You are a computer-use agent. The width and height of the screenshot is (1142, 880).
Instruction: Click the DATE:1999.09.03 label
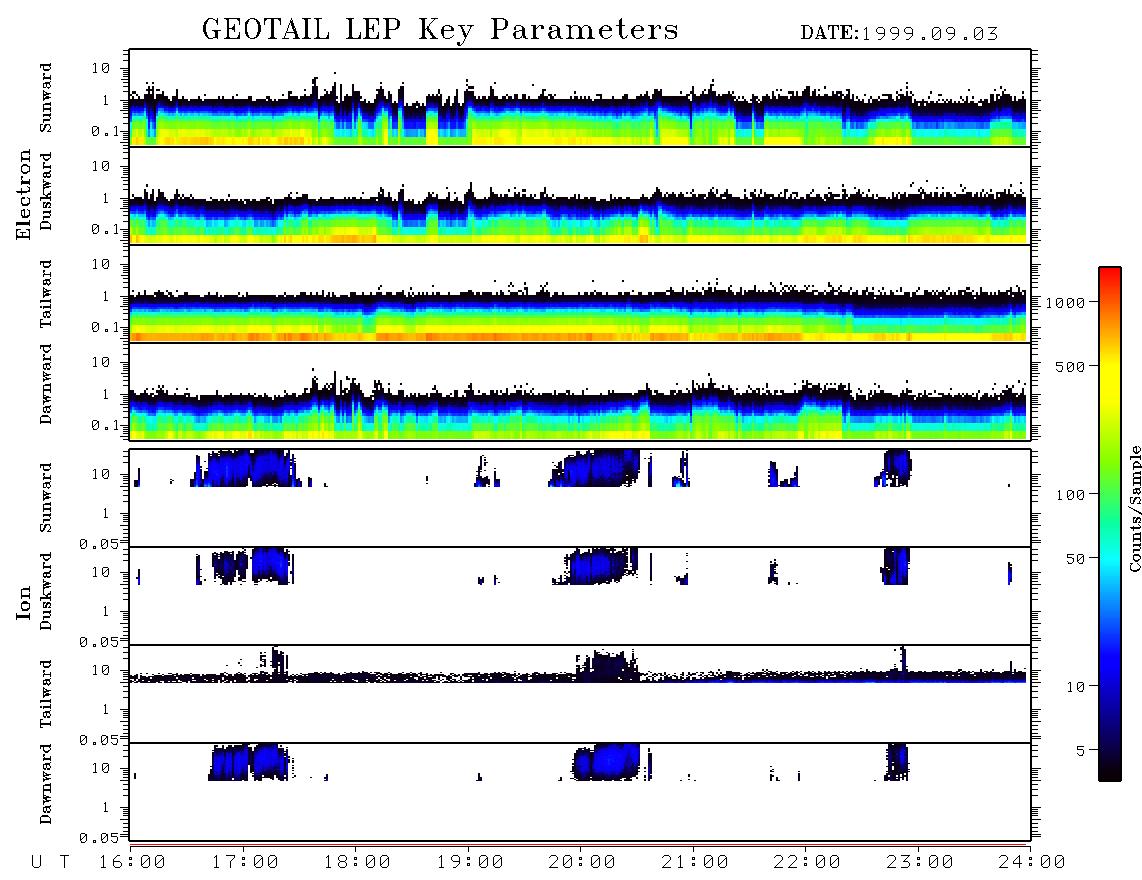(899, 33)
